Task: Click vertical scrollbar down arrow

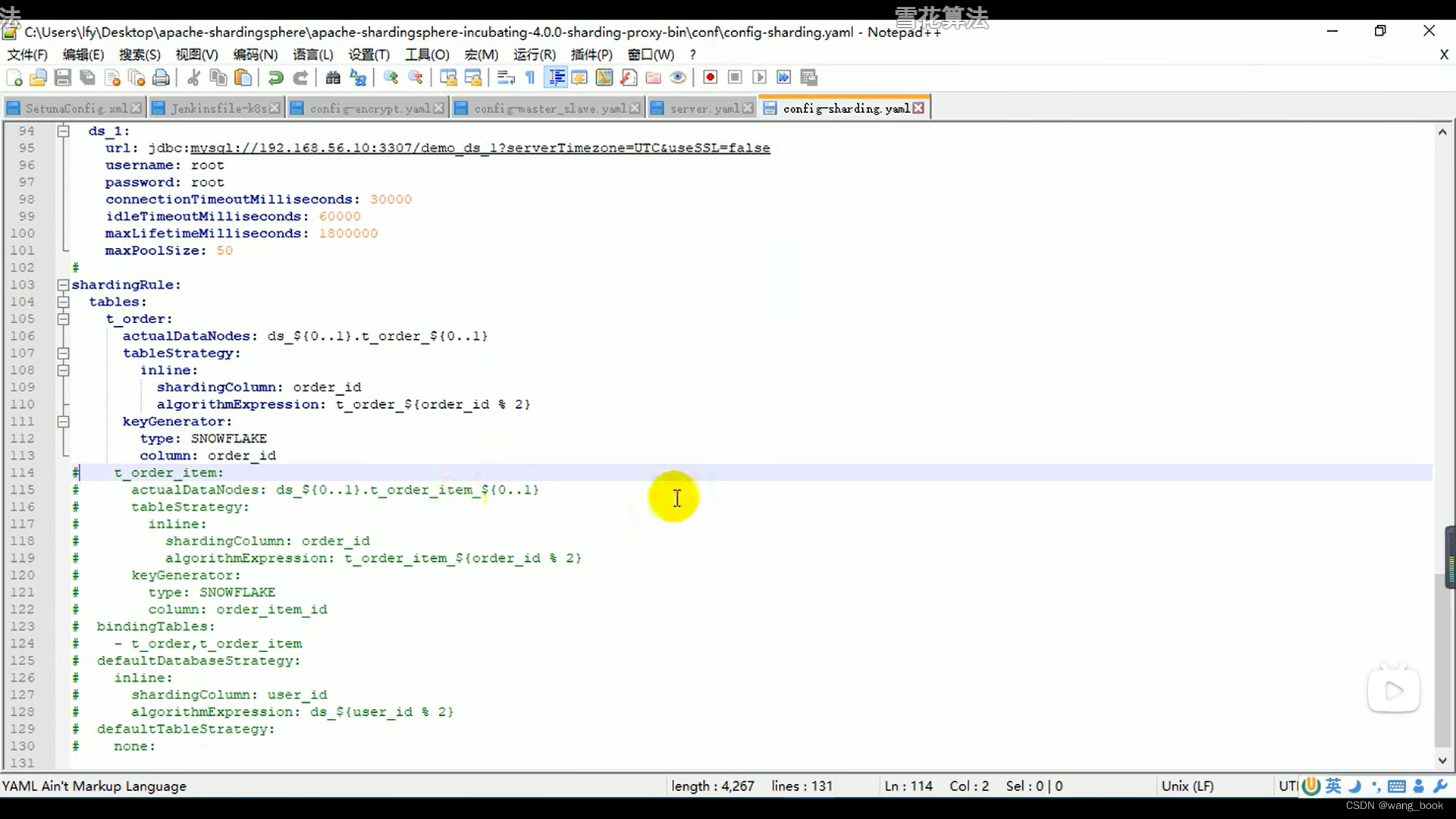Action: (1442, 761)
